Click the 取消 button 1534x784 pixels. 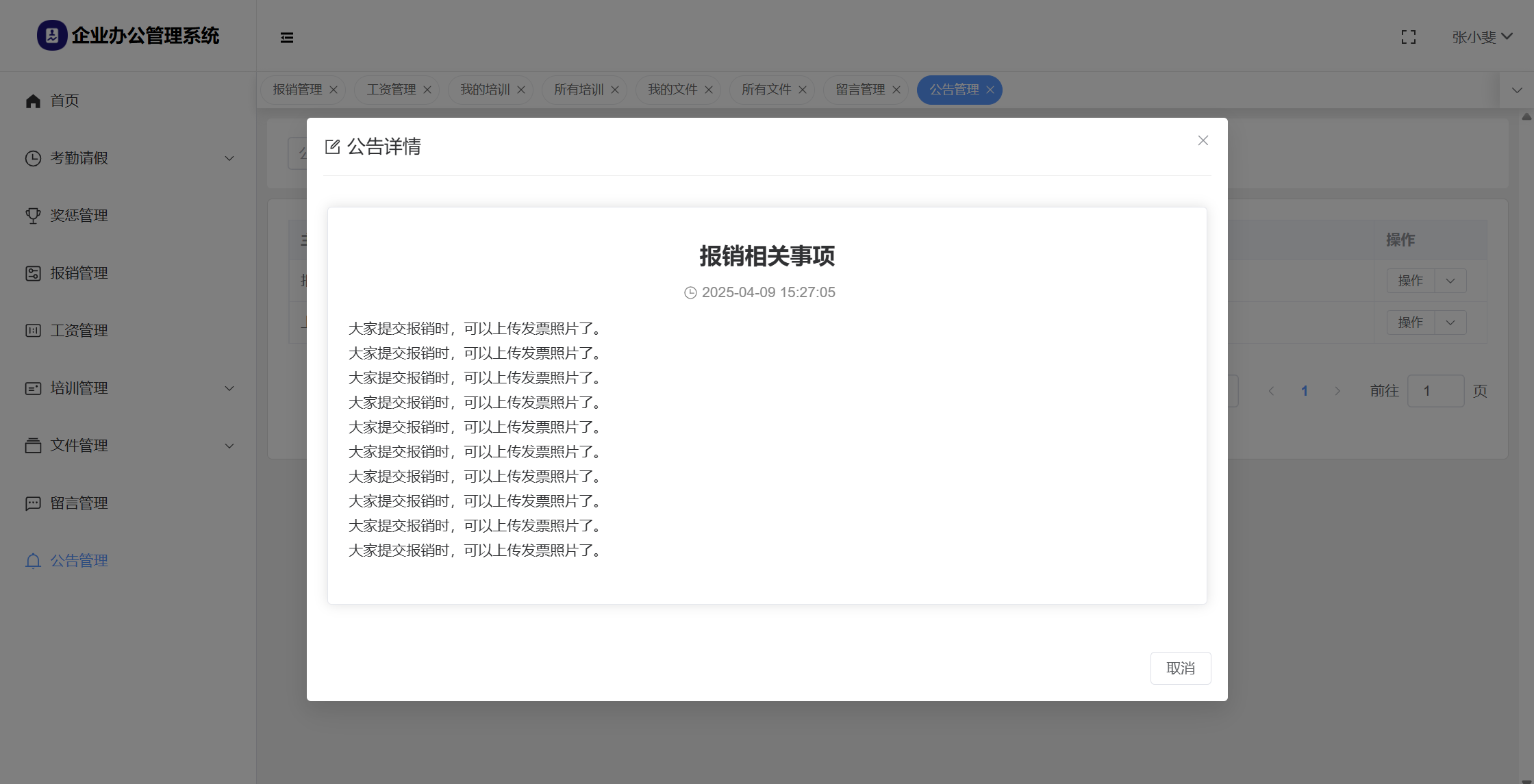(x=1180, y=668)
